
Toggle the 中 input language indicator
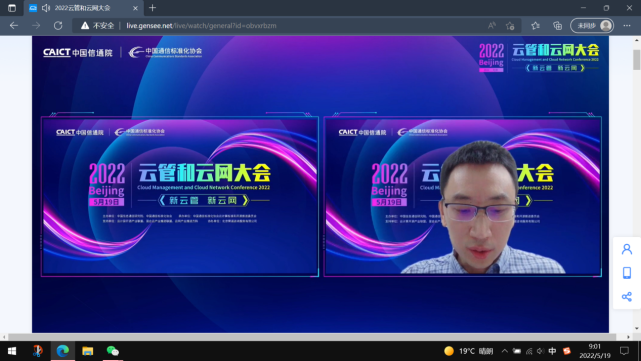552,351
